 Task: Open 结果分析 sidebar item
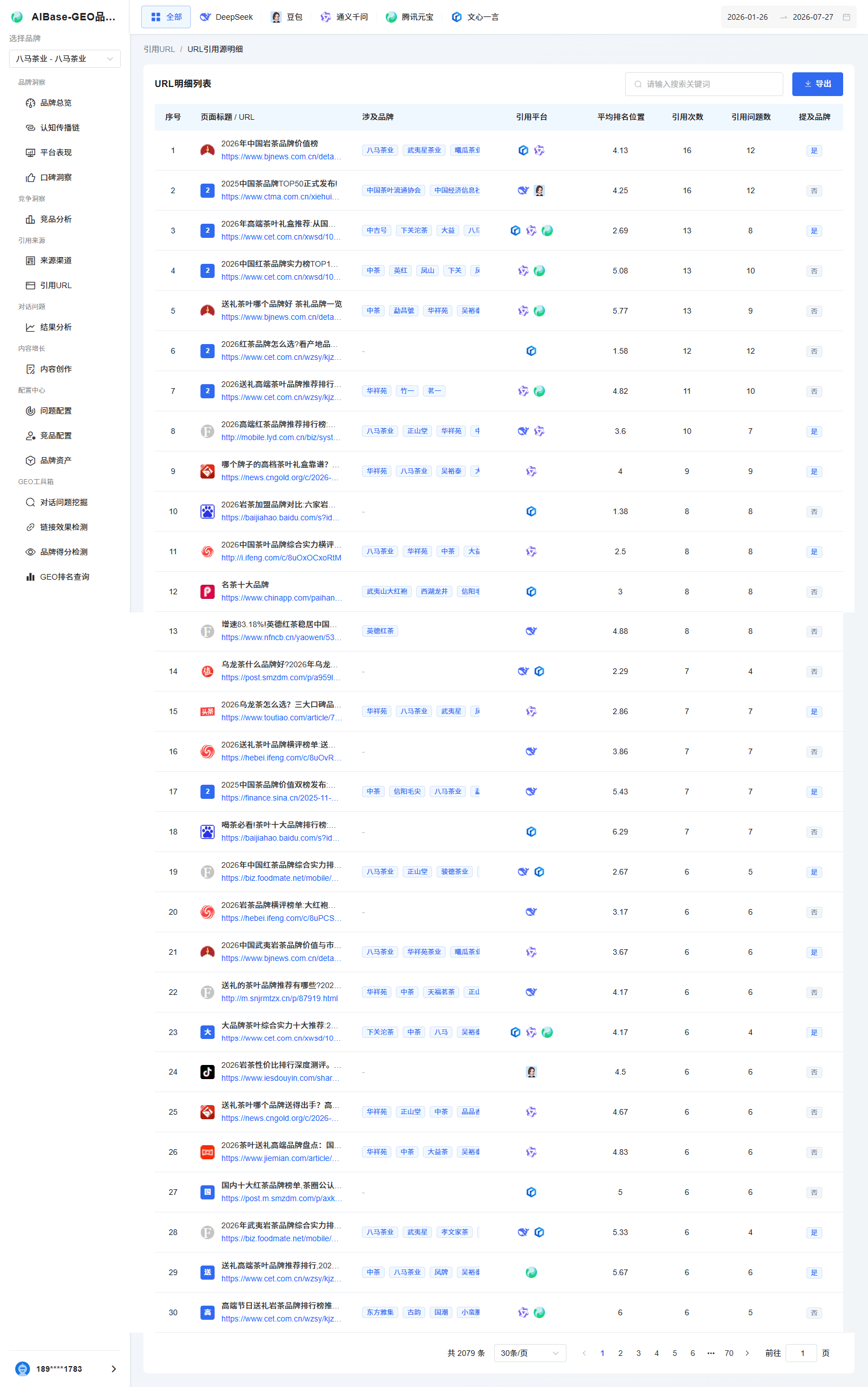pos(56,327)
